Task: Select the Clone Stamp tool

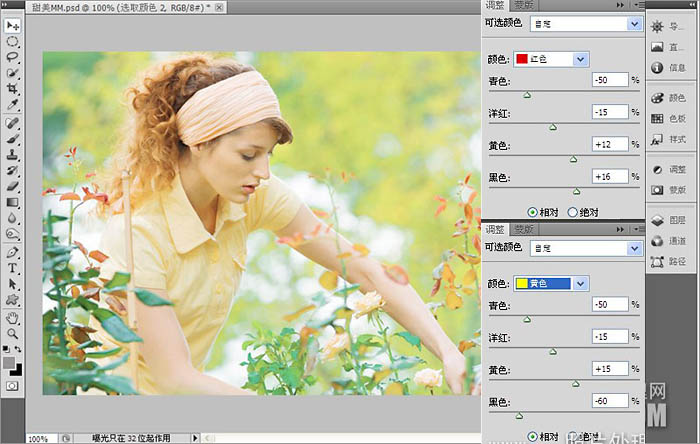Action: pos(12,155)
